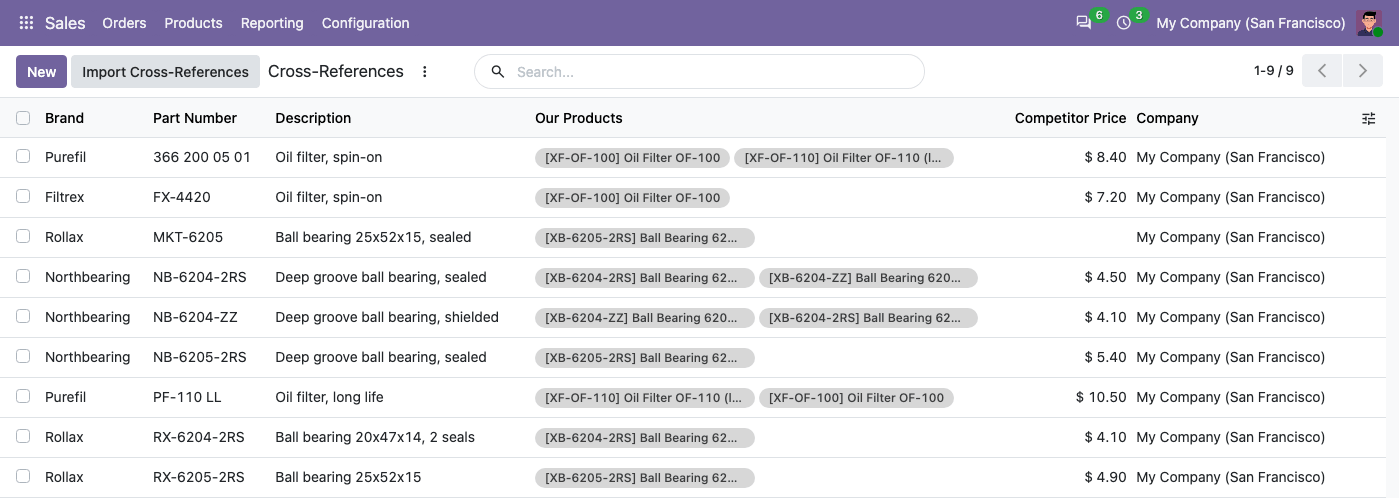Sort by the Brand column header
The width and height of the screenshot is (1399, 498).
click(x=64, y=118)
